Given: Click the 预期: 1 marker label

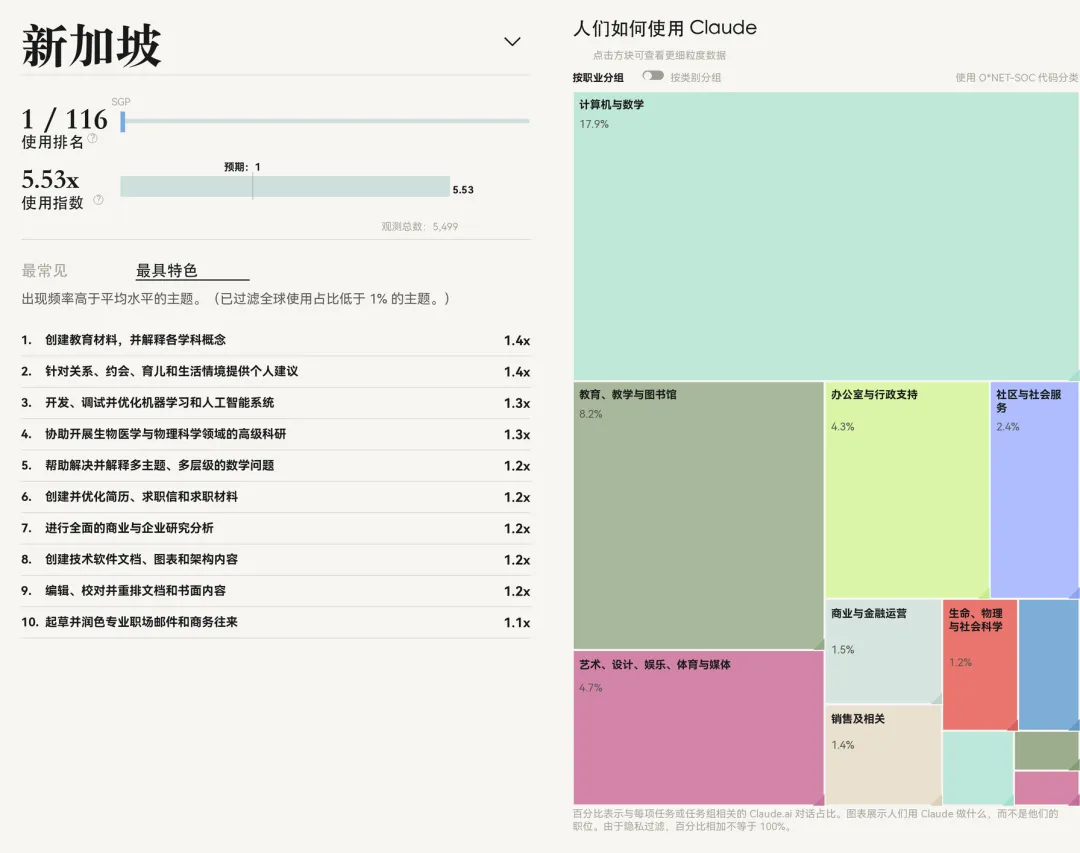Looking at the screenshot, I should [x=242, y=167].
